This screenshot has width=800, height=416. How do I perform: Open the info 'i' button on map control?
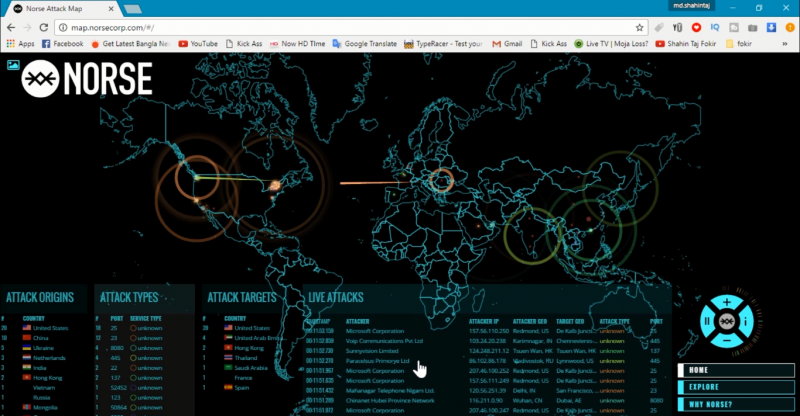[x=745, y=322]
